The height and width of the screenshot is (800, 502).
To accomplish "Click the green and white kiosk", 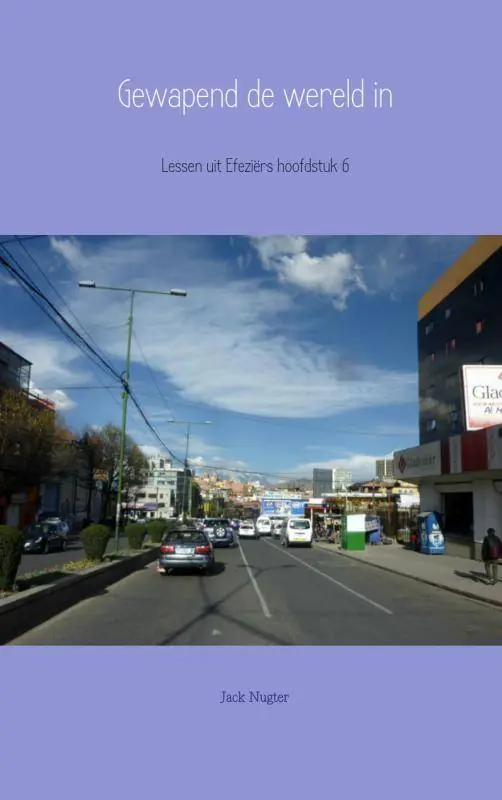I will (354, 532).
